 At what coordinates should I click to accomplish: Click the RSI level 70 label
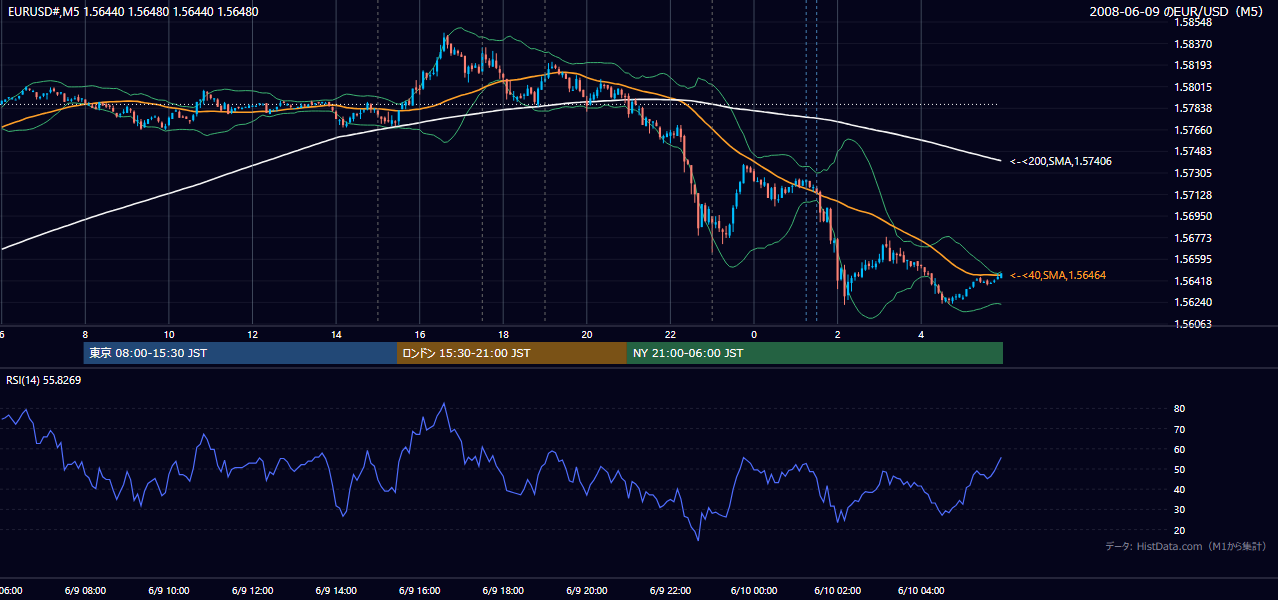[x=1180, y=429]
